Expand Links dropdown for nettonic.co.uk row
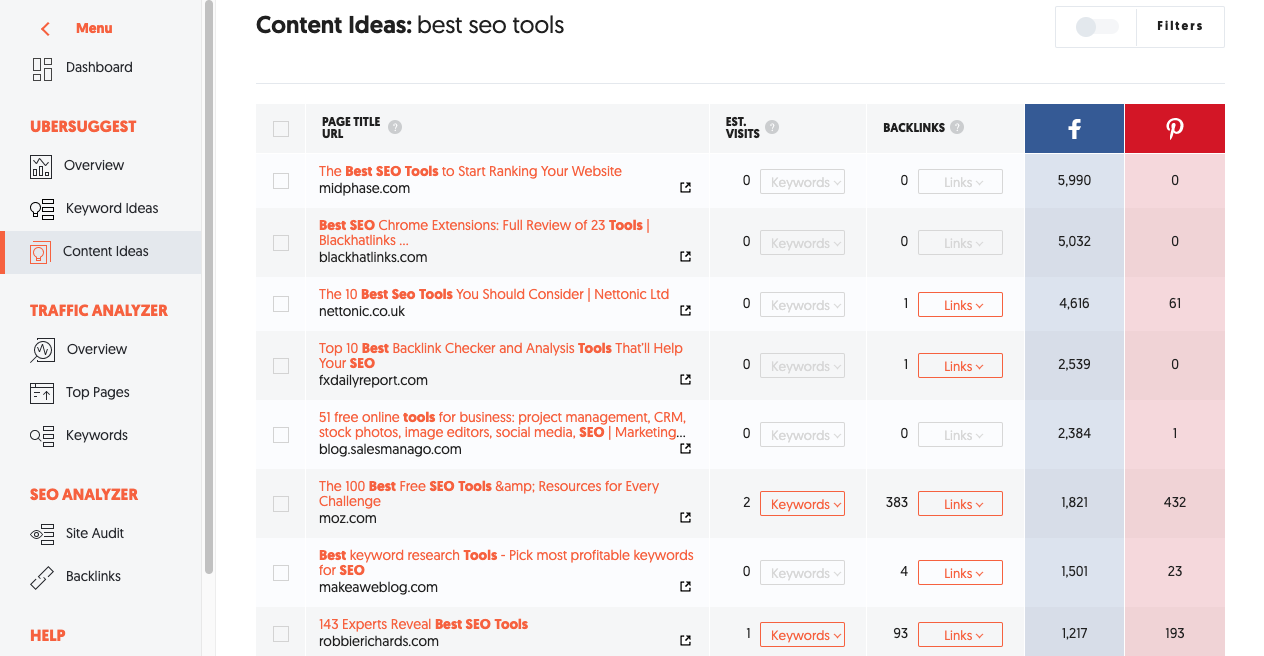The width and height of the screenshot is (1264, 656). tap(960, 305)
